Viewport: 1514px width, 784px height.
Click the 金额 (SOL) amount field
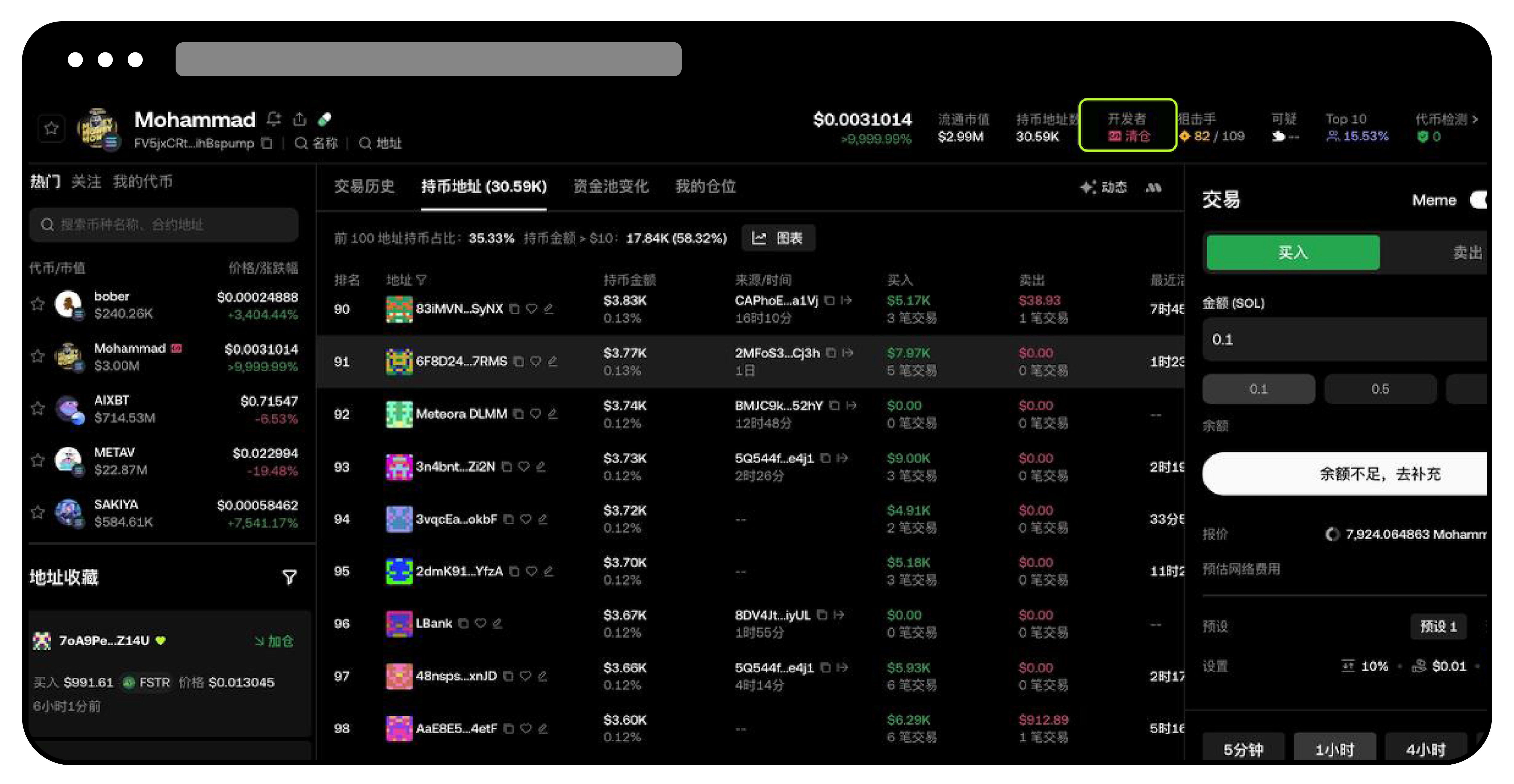[x=1345, y=339]
